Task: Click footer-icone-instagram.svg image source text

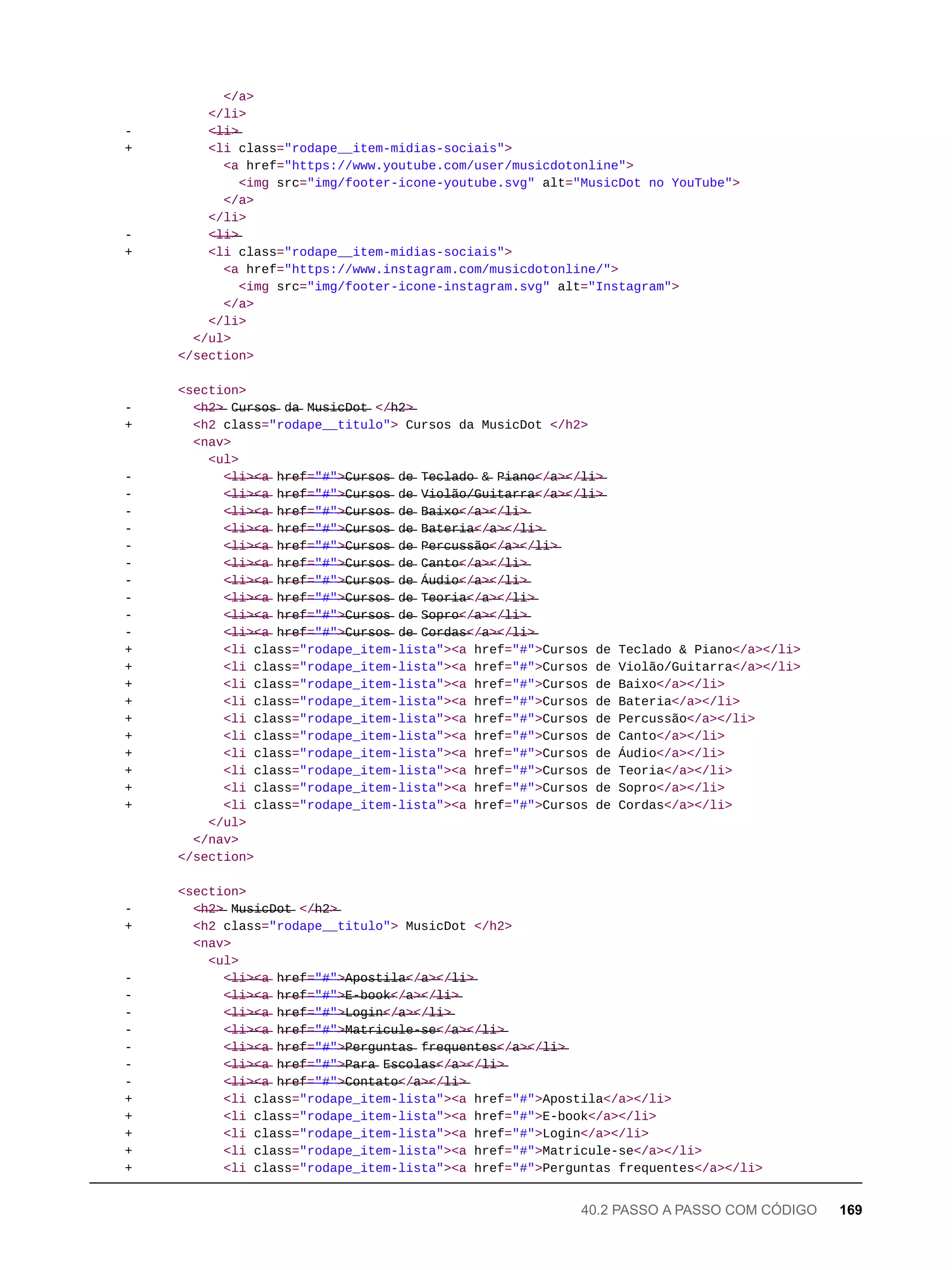Action: (428, 286)
